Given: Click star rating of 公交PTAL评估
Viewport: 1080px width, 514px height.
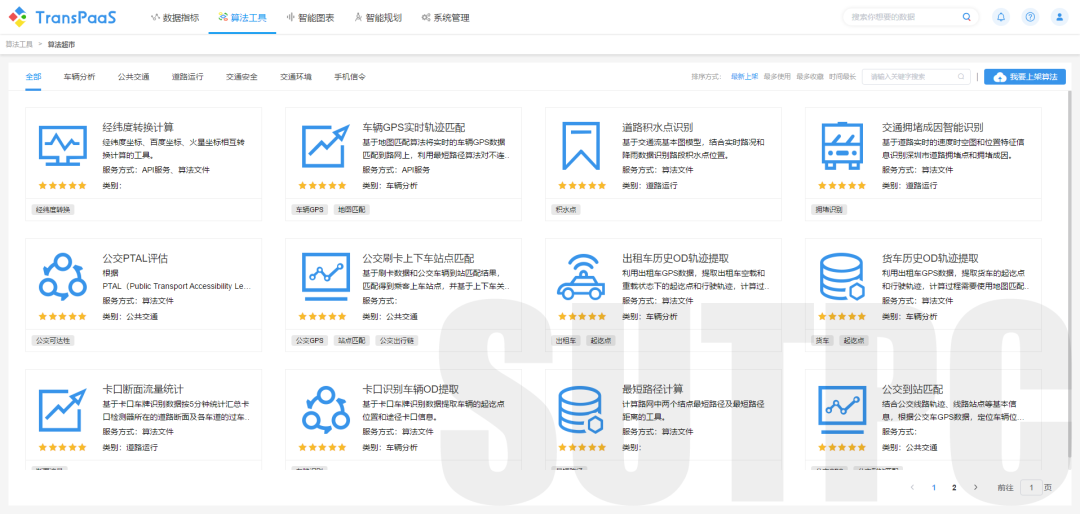Looking at the screenshot, I should 63,316.
